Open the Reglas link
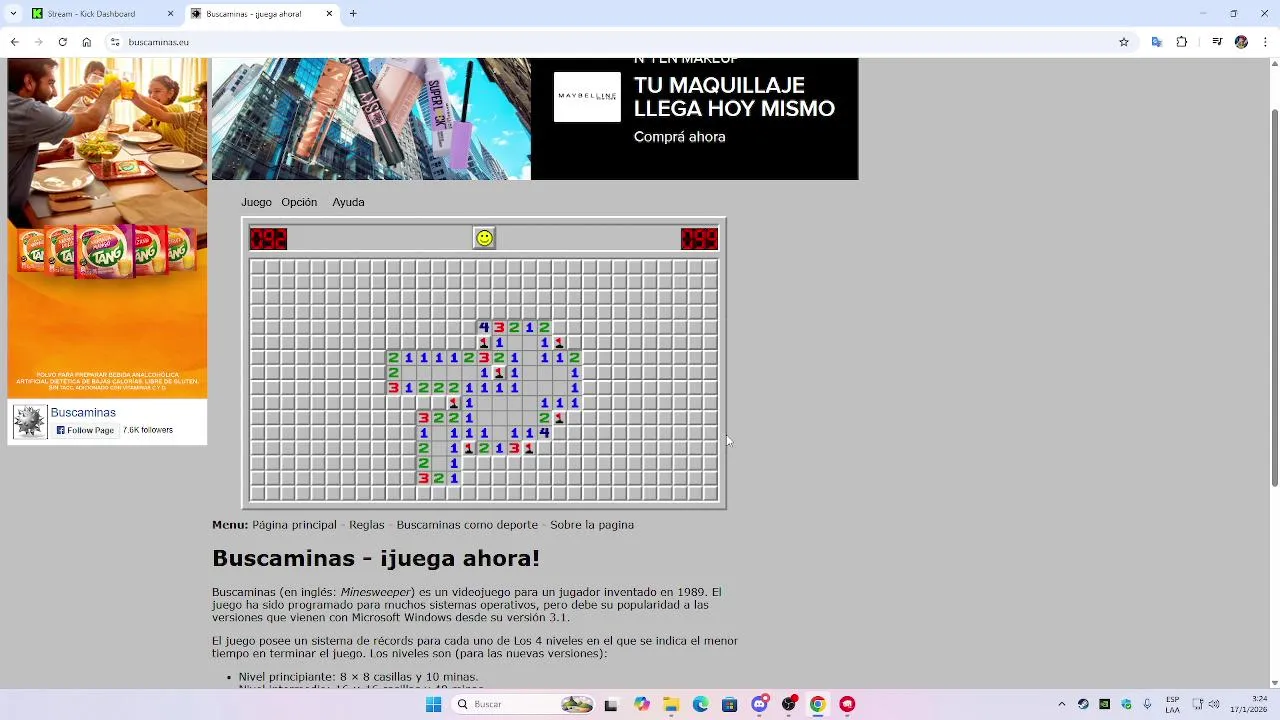The width and height of the screenshot is (1280, 720). (367, 524)
